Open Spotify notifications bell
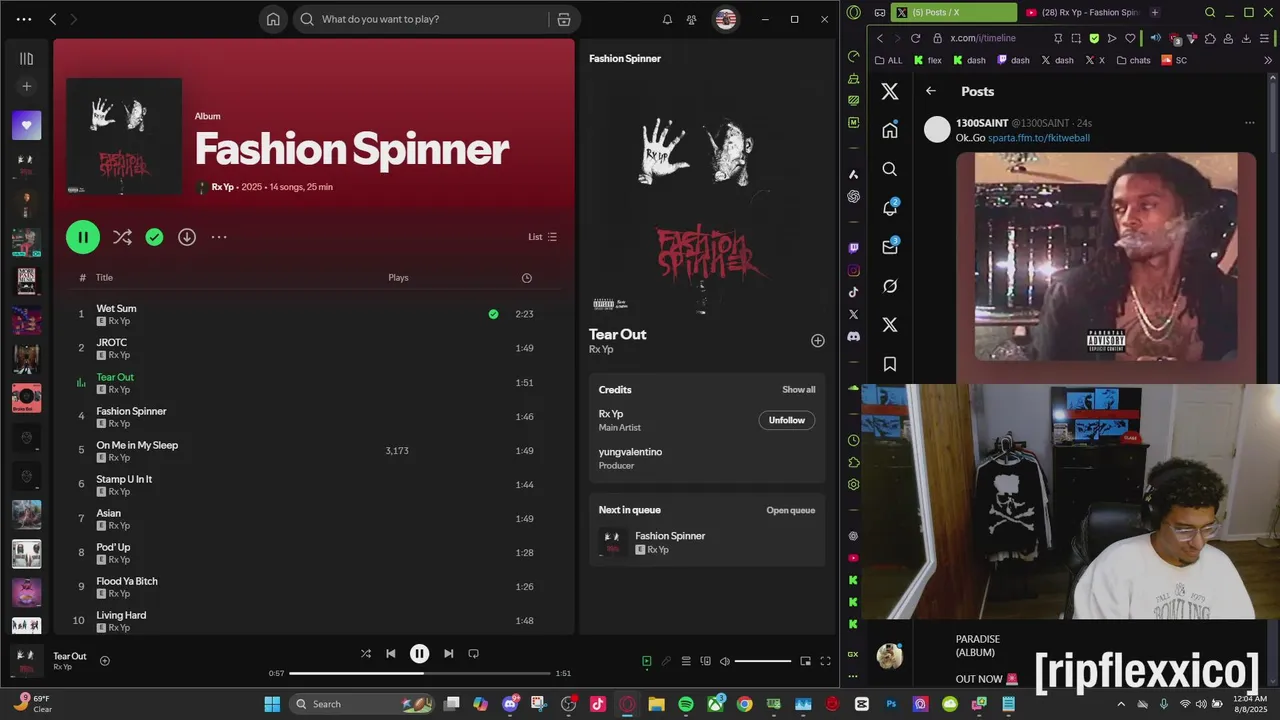This screenshot has width=1280, height=720. pyautogui.click(x=667, y=19)
